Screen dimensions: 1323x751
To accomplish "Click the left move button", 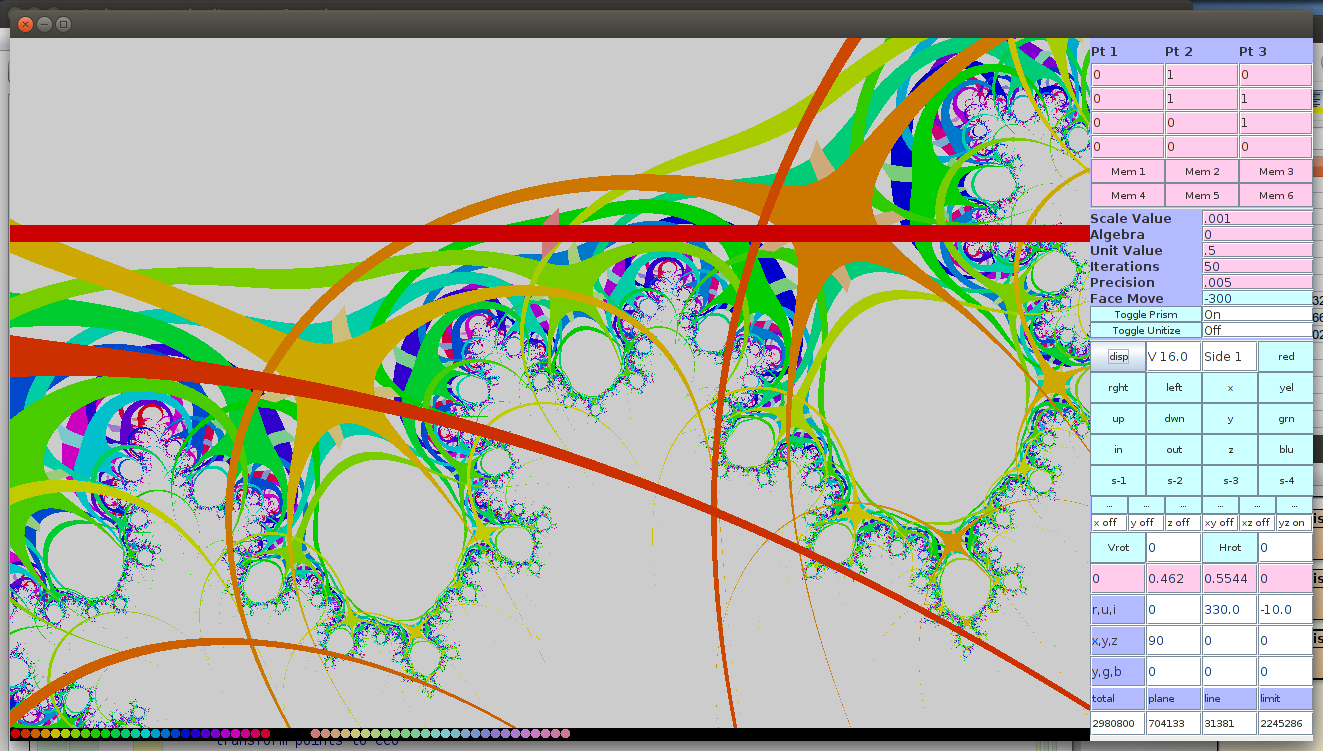I will click(1174, 388).
